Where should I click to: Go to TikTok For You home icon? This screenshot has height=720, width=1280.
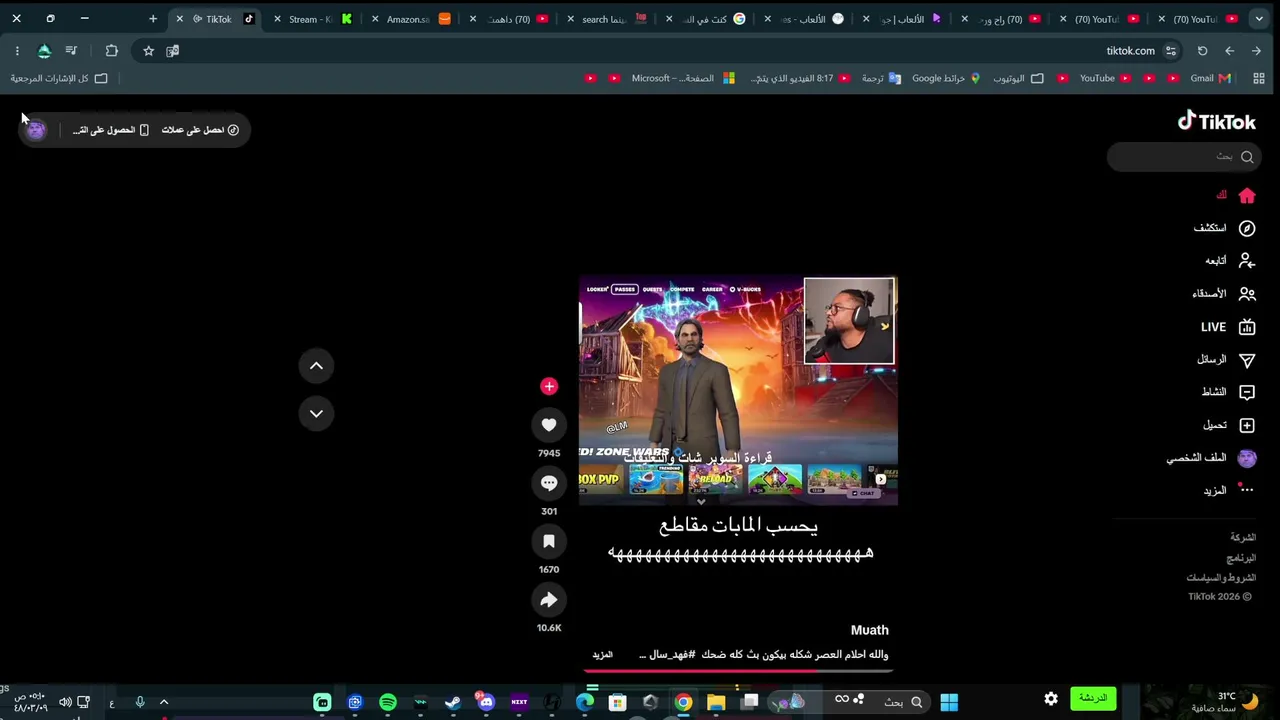click(x=1247, y=196)
